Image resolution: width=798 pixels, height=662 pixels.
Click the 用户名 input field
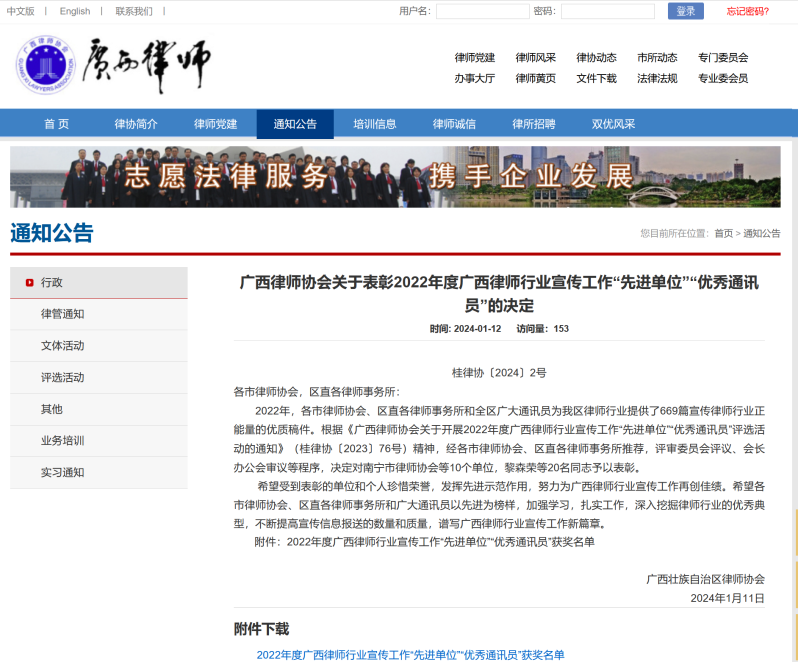[482, 11]
